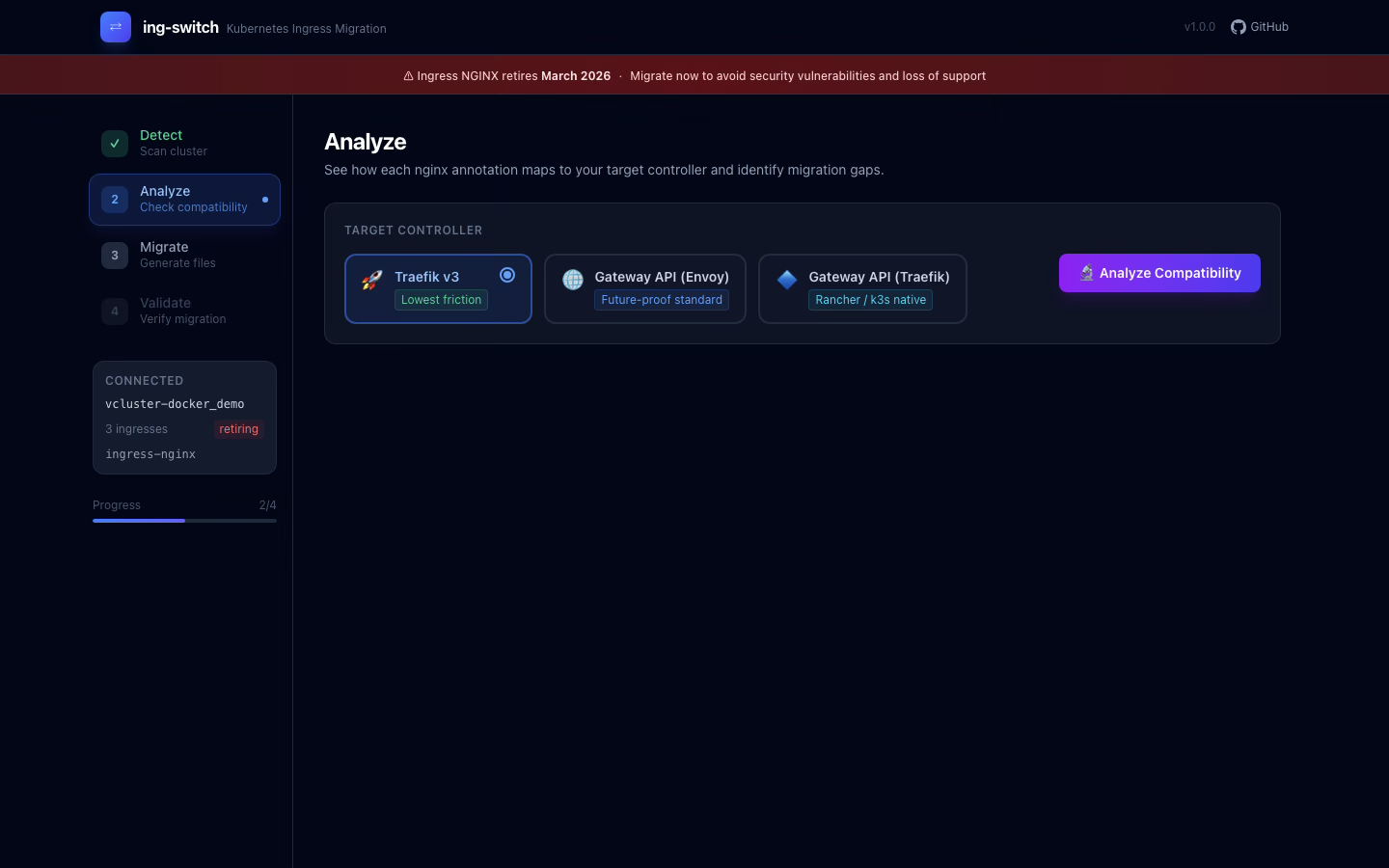This screenshot has width=1389, height=868.
Task: Click the retiring status badge
Action: point(238,429)
